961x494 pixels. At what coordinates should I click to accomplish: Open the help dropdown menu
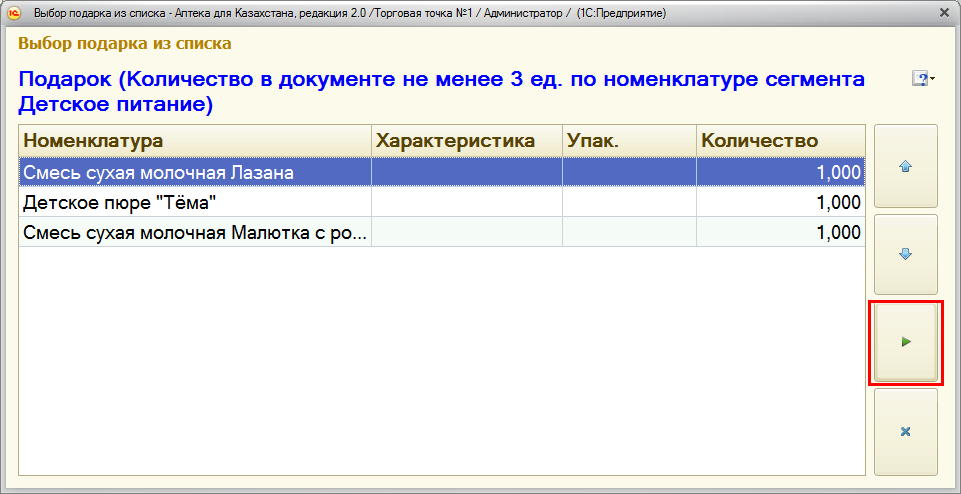(923, 78)
